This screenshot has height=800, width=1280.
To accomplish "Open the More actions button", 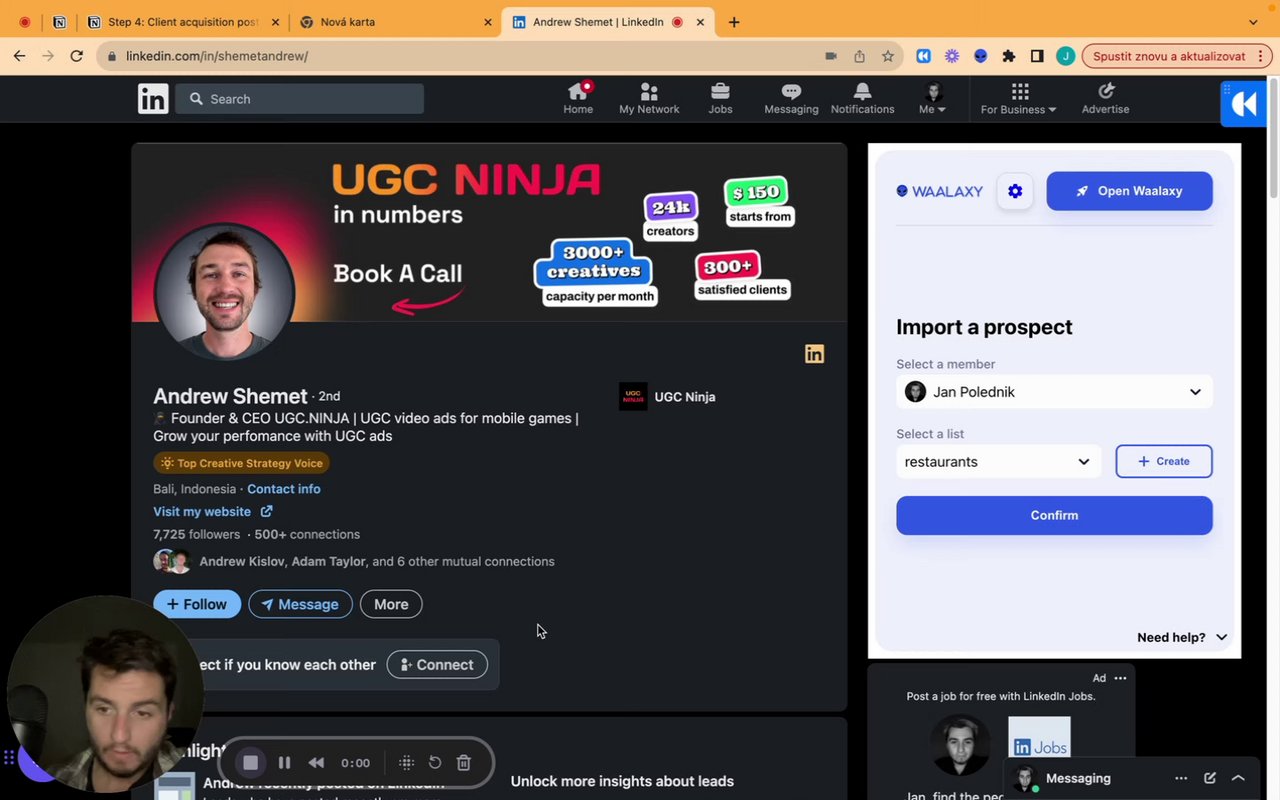I will 391,604.
